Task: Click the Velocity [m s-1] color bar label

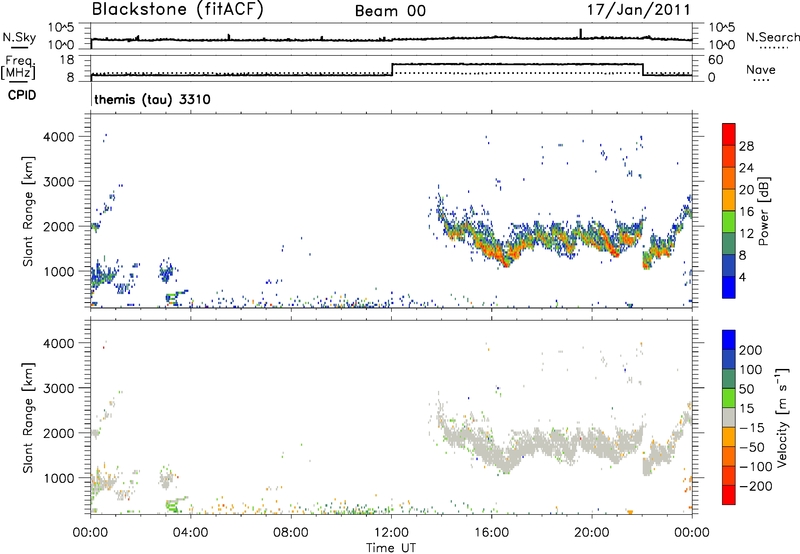Action: tap(783, 417)
